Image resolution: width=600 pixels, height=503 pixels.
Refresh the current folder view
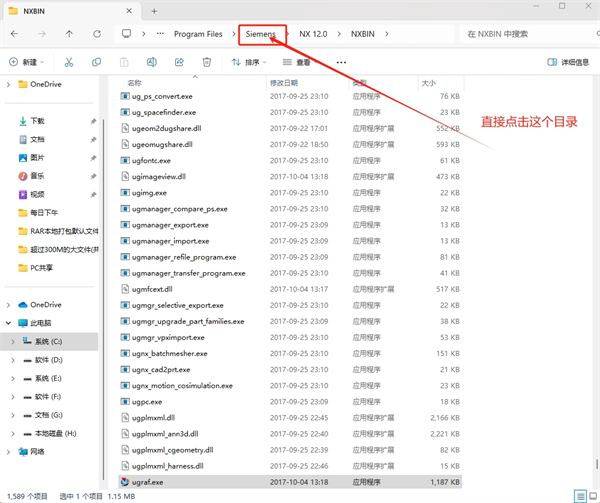[96, 34]
